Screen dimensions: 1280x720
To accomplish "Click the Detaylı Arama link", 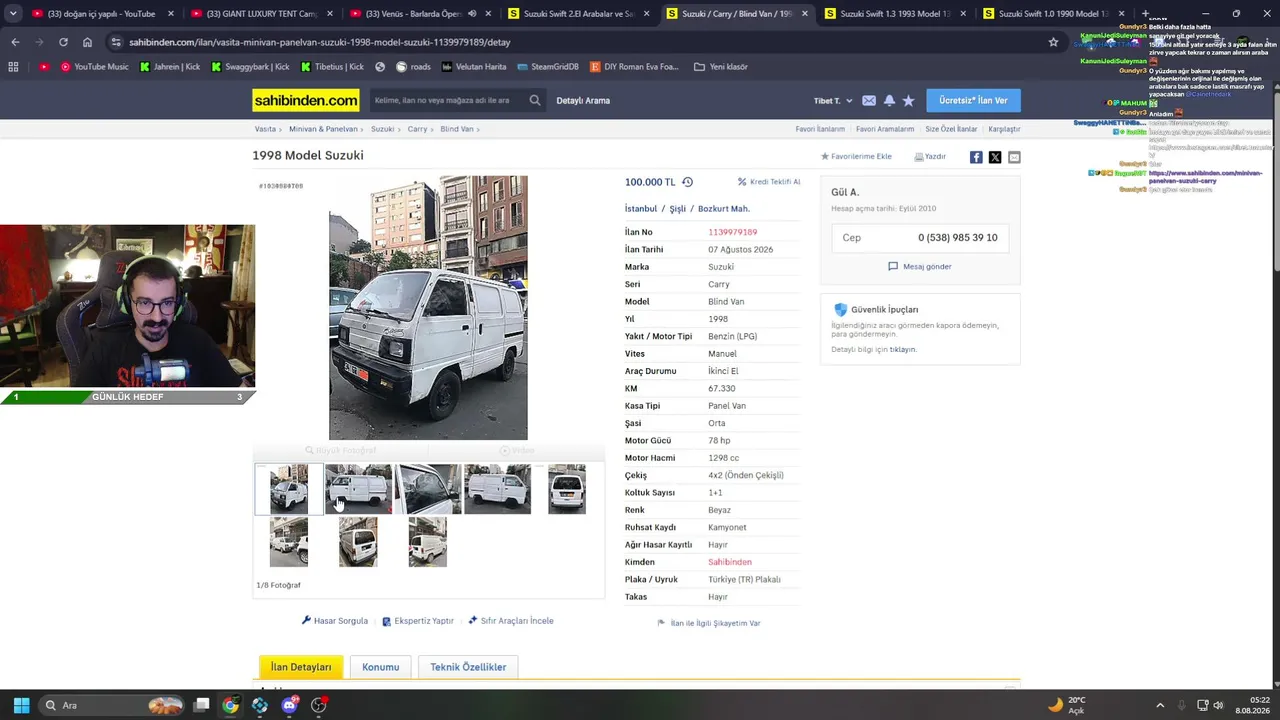I will [x=583, y=101].
